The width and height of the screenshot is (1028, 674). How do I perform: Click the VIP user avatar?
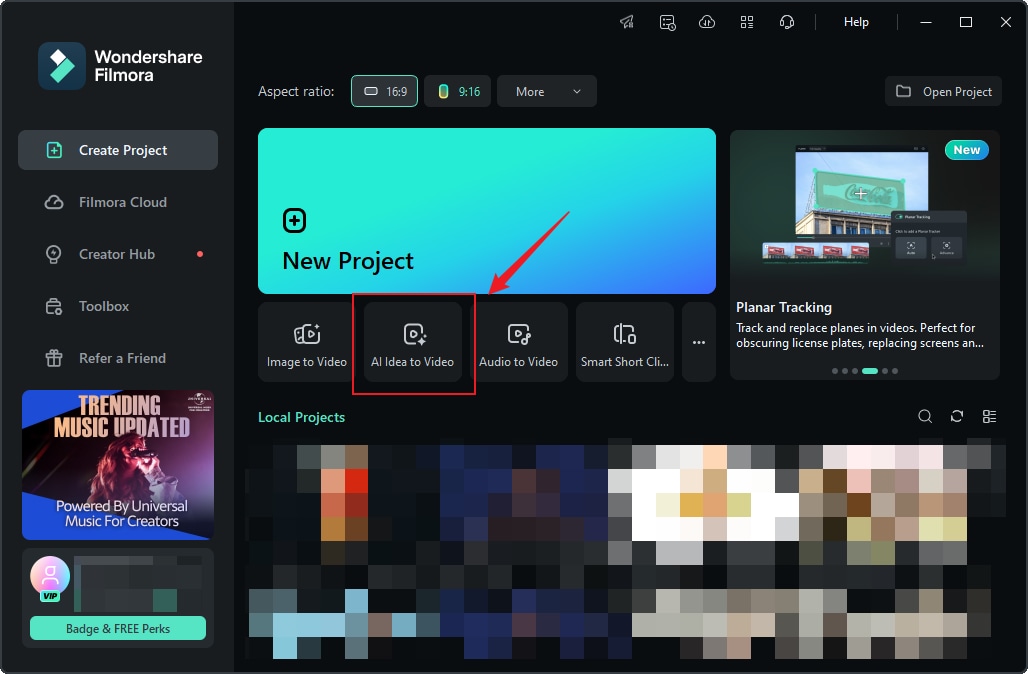[50, 578]
